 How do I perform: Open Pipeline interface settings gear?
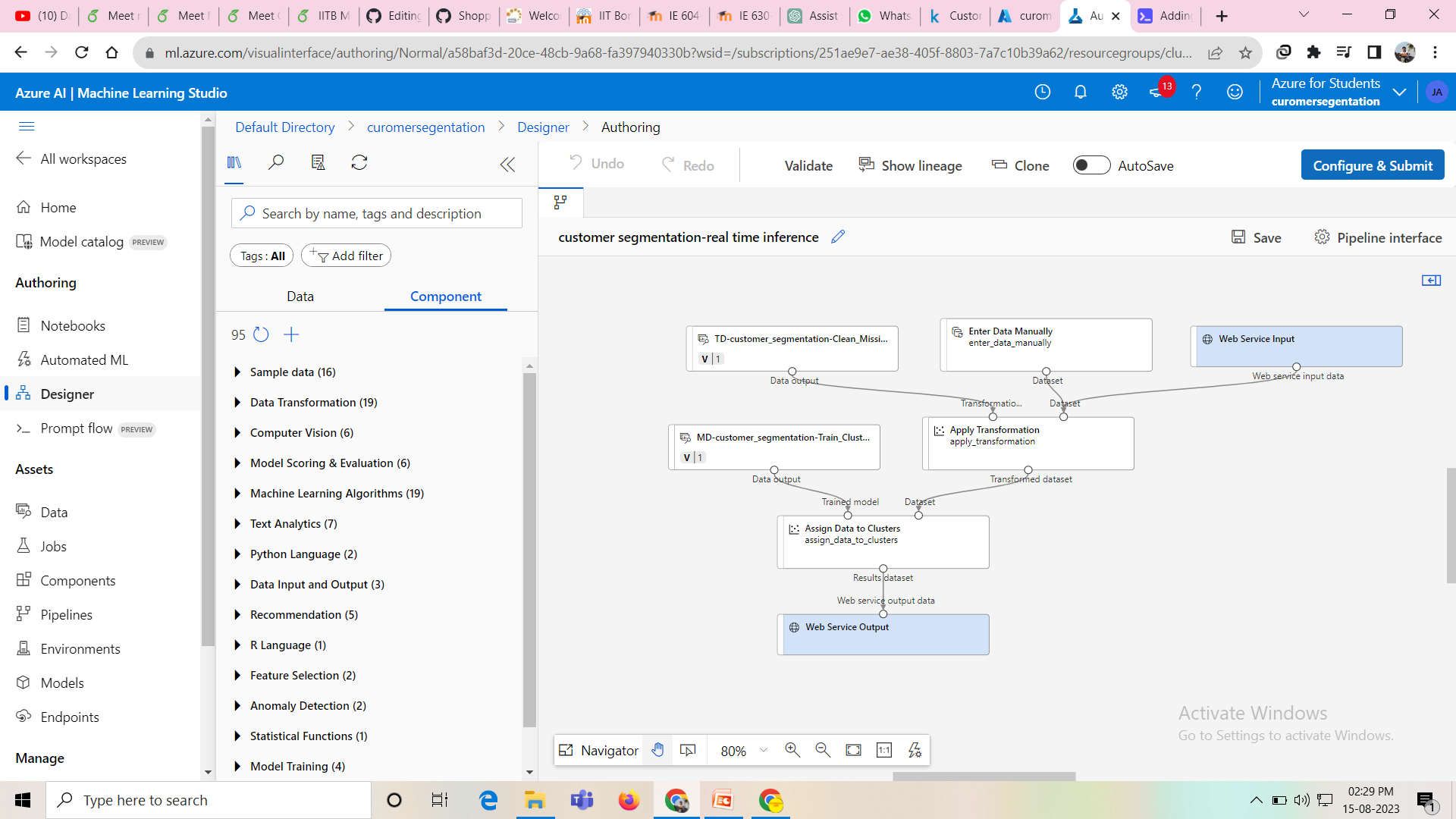click(x=1323, y=237)
